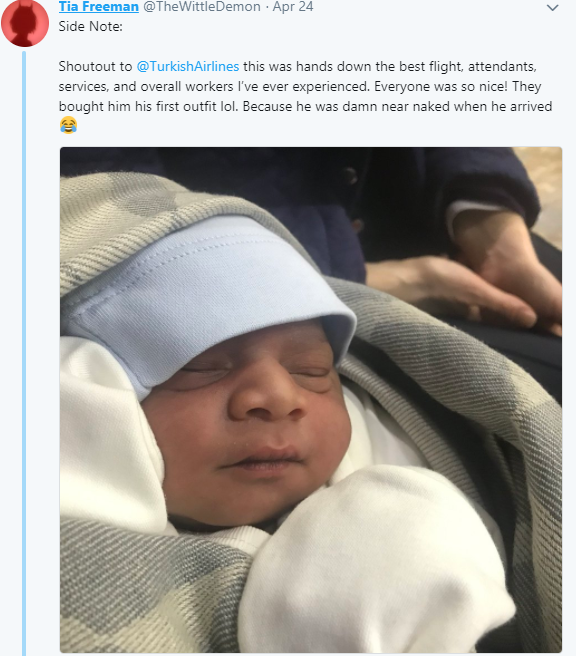The image size is (576, 656).
Task: Click the @TheWittleDemon handle
Action: click(202, 7)
